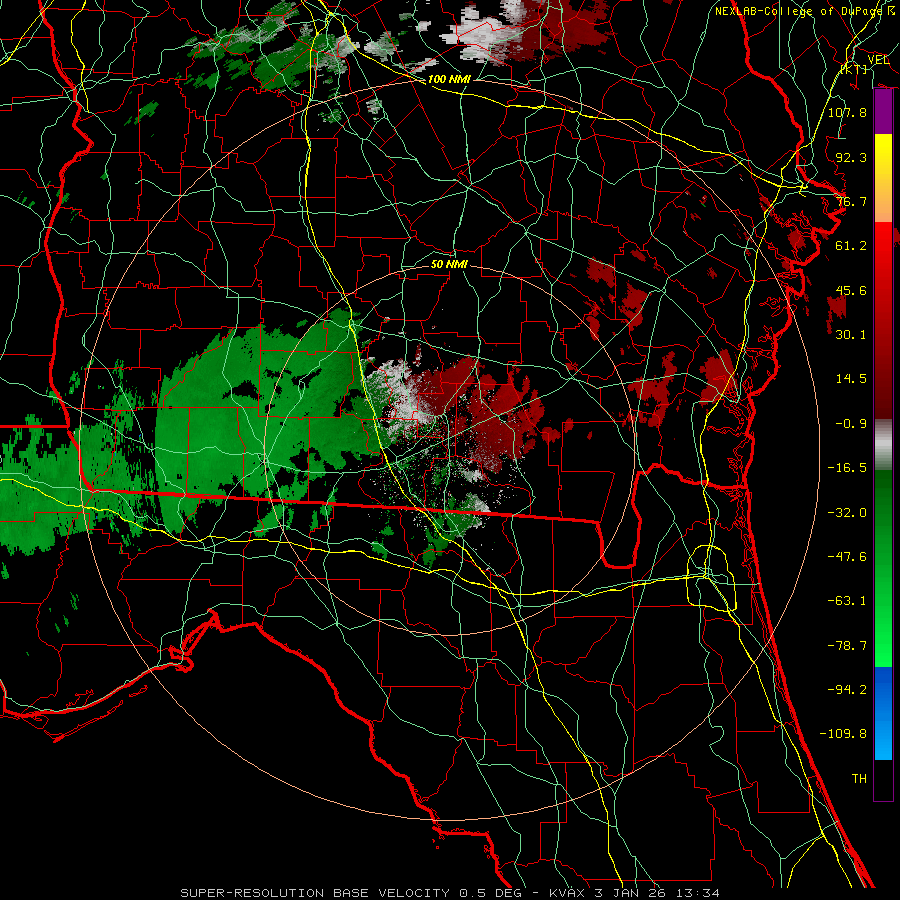Click the -78.7 value on the velocity scale
Screen dimensions: 900x900
[847, 646]
